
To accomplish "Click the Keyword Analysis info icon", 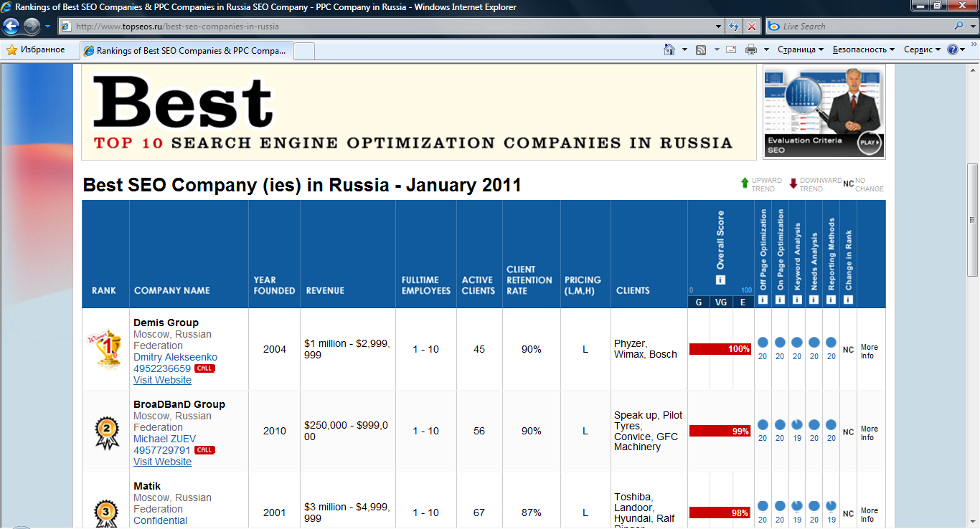I will [x=797, y=300].
